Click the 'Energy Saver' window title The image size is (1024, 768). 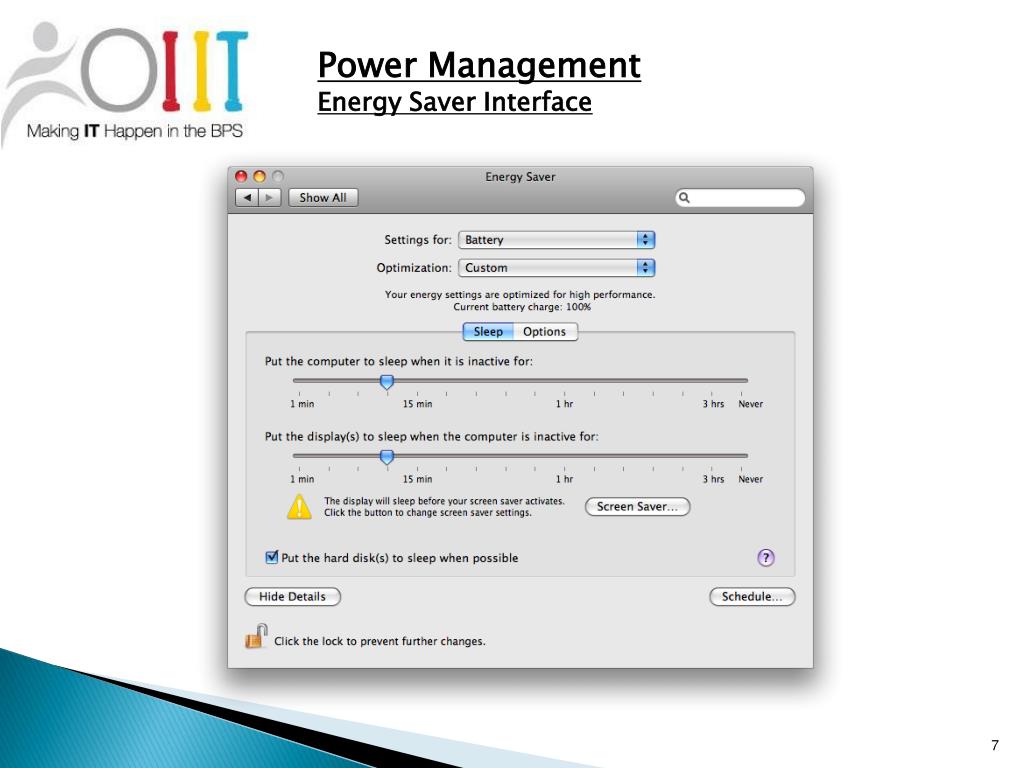pyautogui.click(x=520, y=177)
